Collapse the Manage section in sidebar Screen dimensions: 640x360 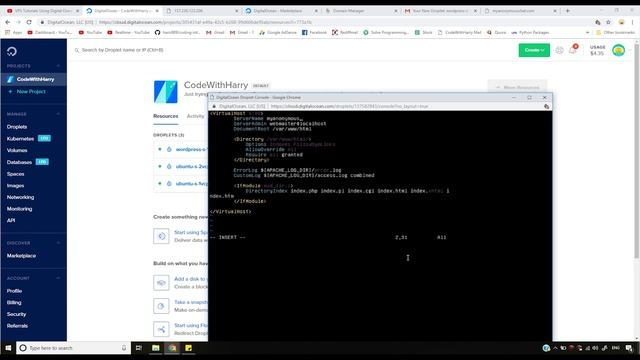click(58, 114)
